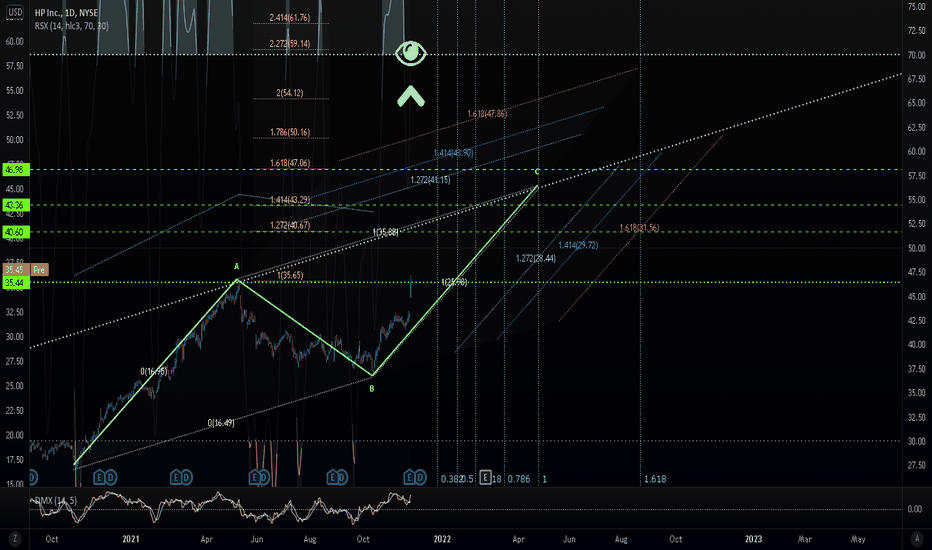Click the Z timezone button
Image resolution: width=932 pixels, height=550 pixels.
click(14, 539)
